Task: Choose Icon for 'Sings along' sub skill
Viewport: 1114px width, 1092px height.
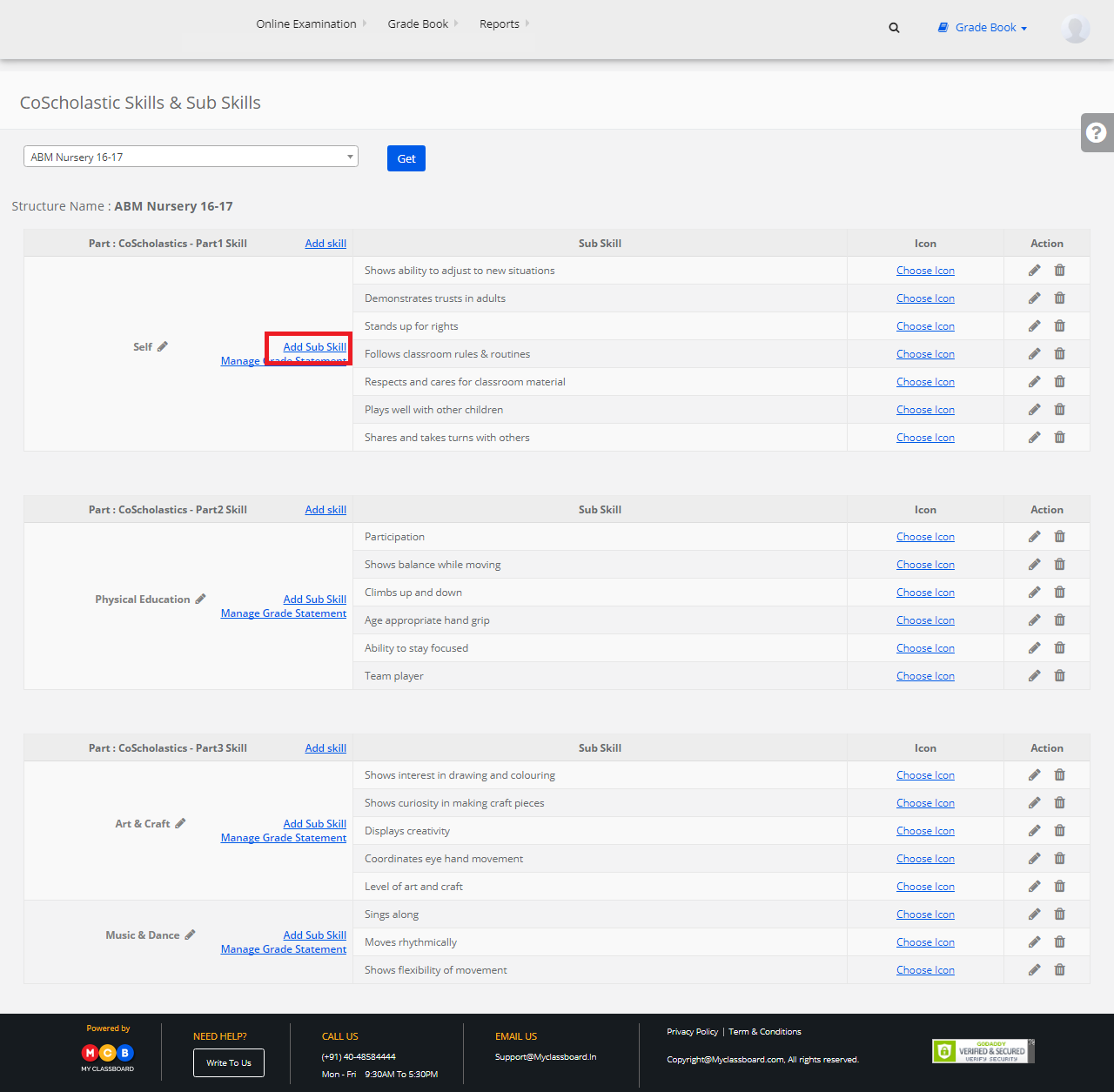Action: point(925,914)
